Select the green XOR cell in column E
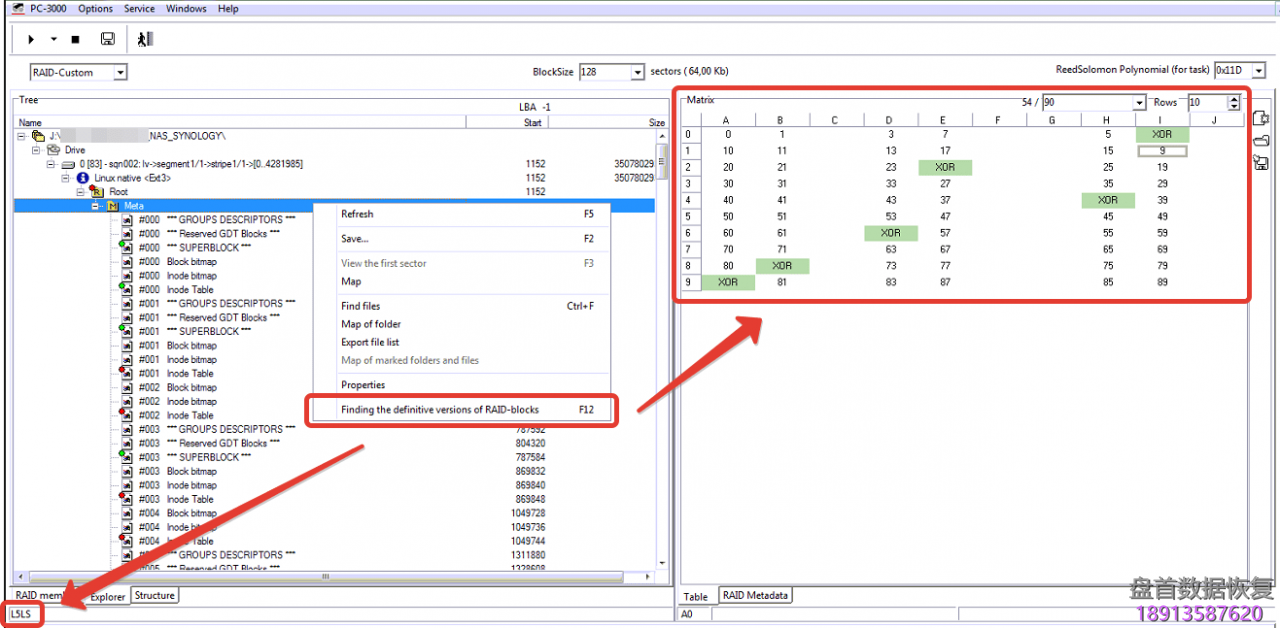 click(x=944, y=167)
